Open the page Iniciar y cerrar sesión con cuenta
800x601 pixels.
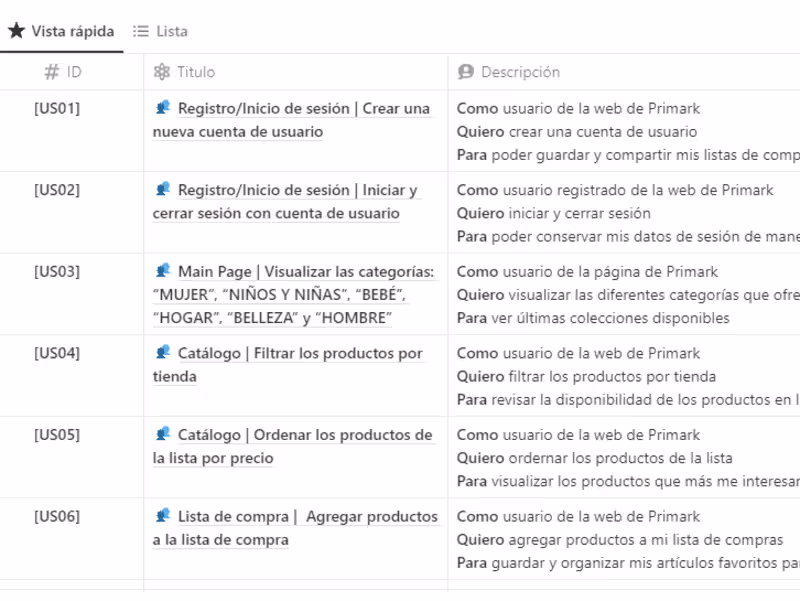286,202
